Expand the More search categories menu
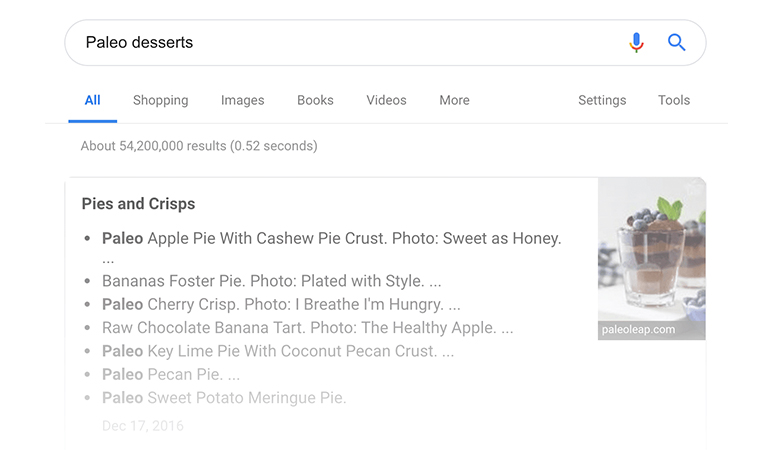This screenshot has height=450, width=768. click(455, 100)
